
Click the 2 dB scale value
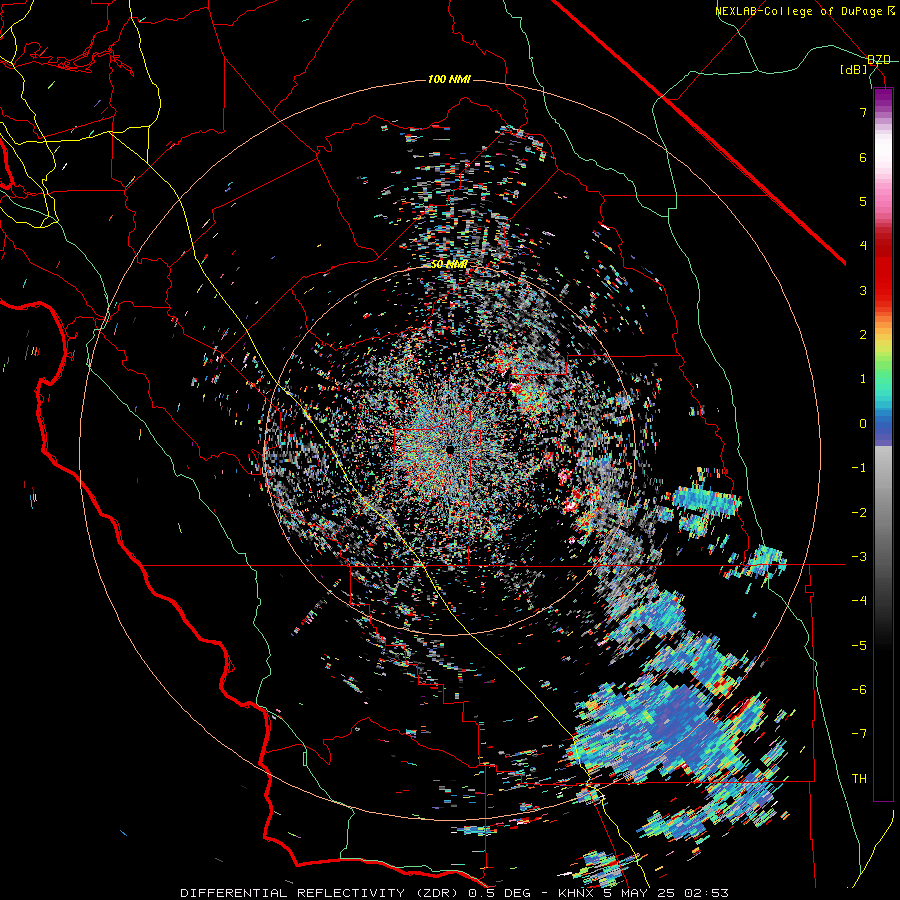(x=863, y=335)
